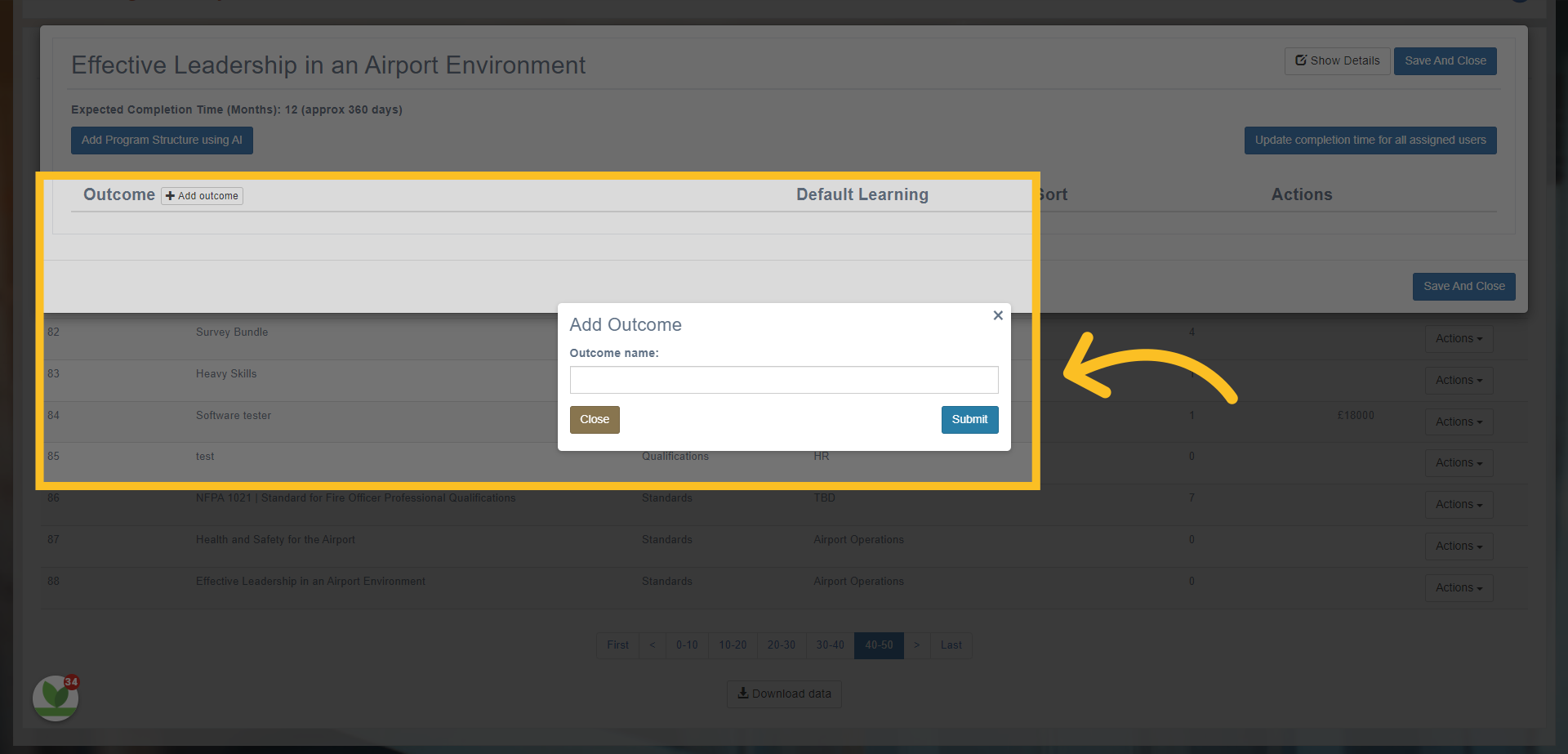Select the 10-20 page range

pos(733,645)
